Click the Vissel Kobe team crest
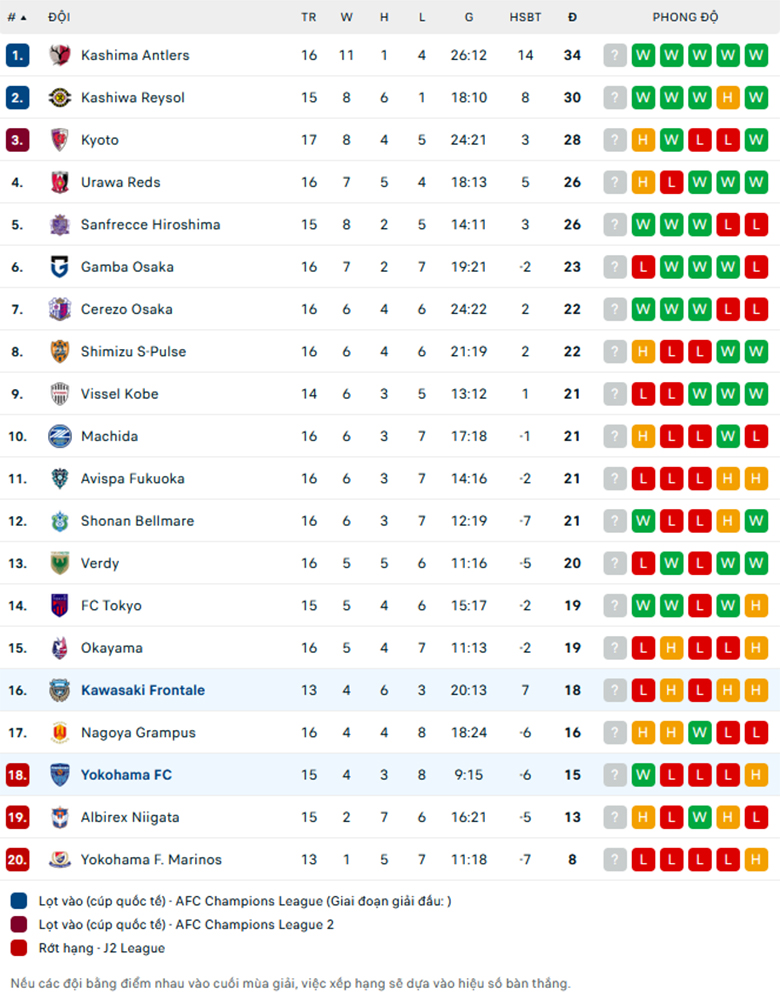 60,394
